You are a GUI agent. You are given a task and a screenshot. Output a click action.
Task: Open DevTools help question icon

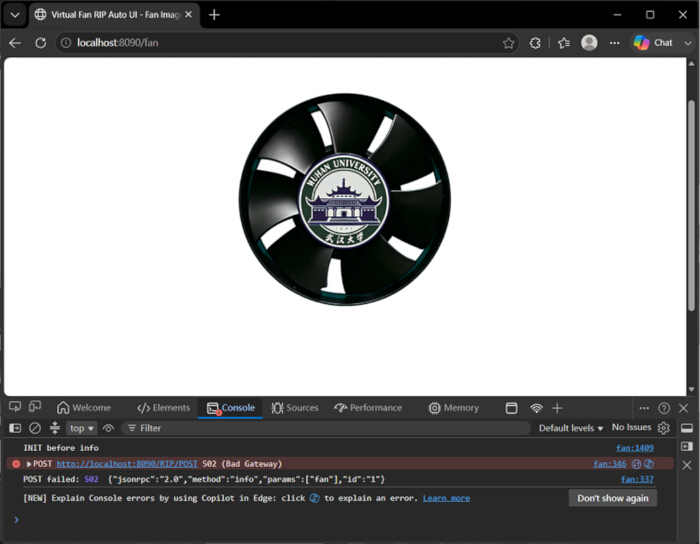pos(664,408)
